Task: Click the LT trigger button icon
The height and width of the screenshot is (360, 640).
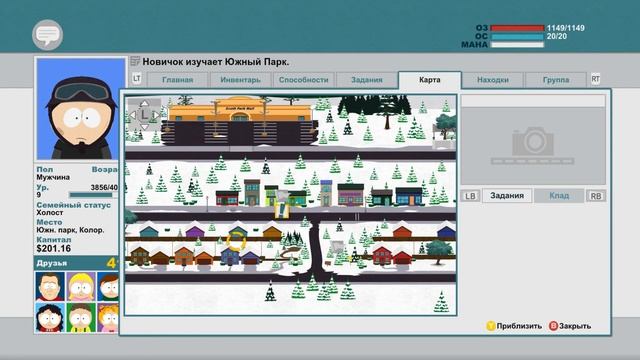Action: pos(137,78)
